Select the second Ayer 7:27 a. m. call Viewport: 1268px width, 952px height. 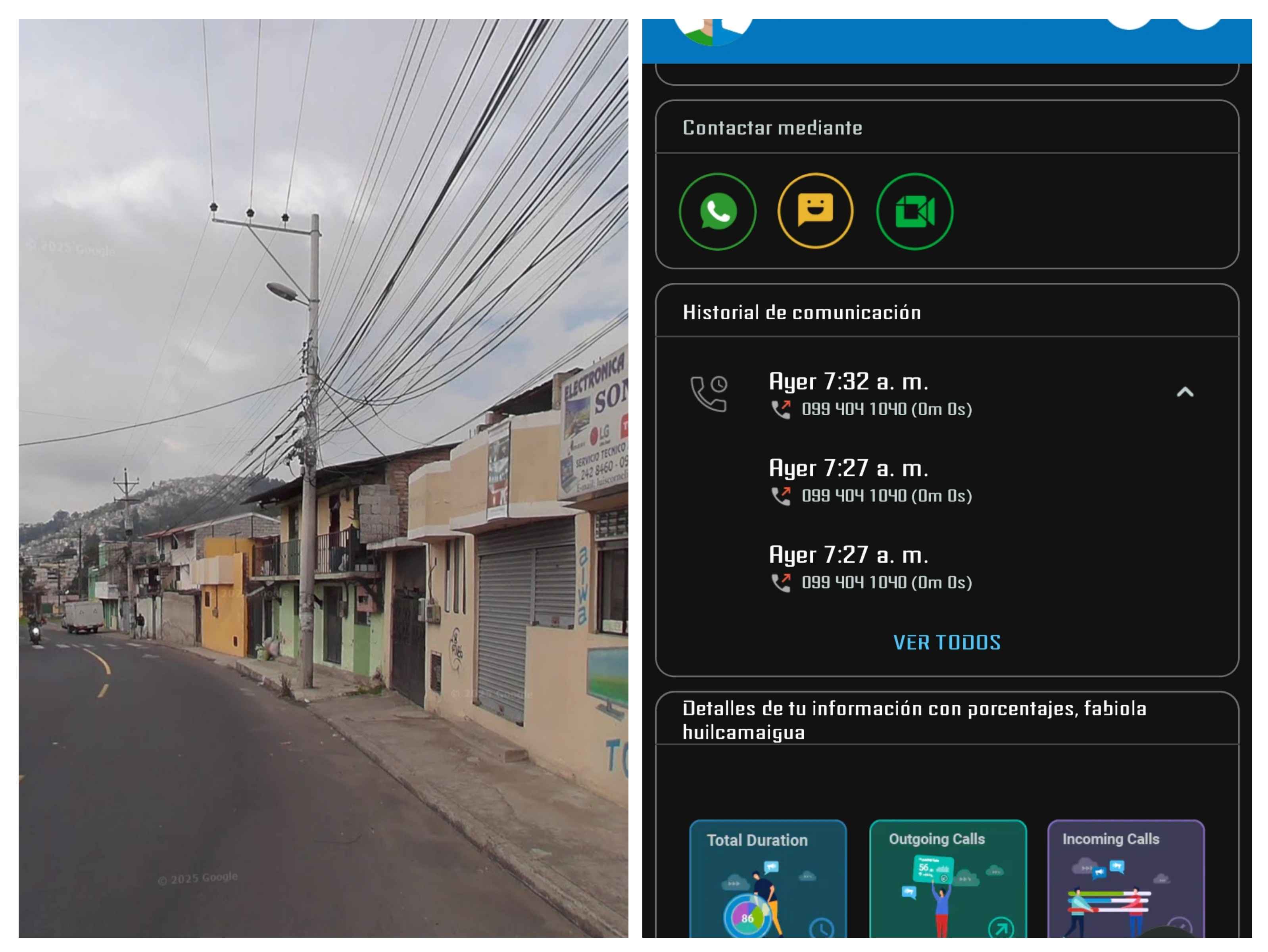tap(848, 468)
